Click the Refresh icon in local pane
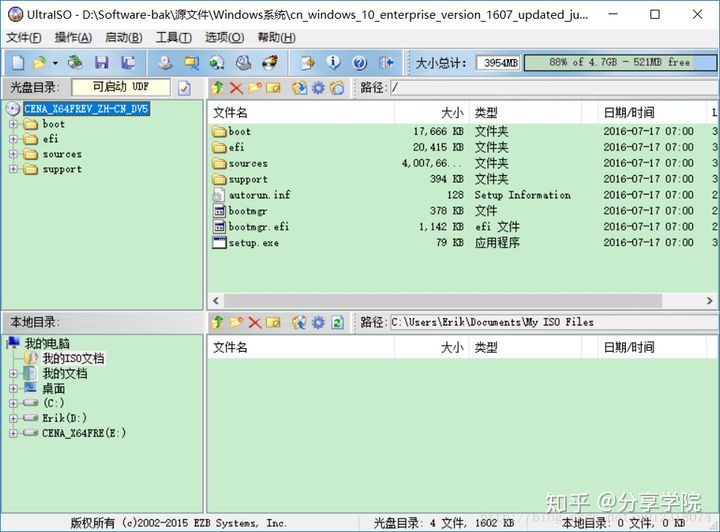720x532 pixels. [338, 322]
